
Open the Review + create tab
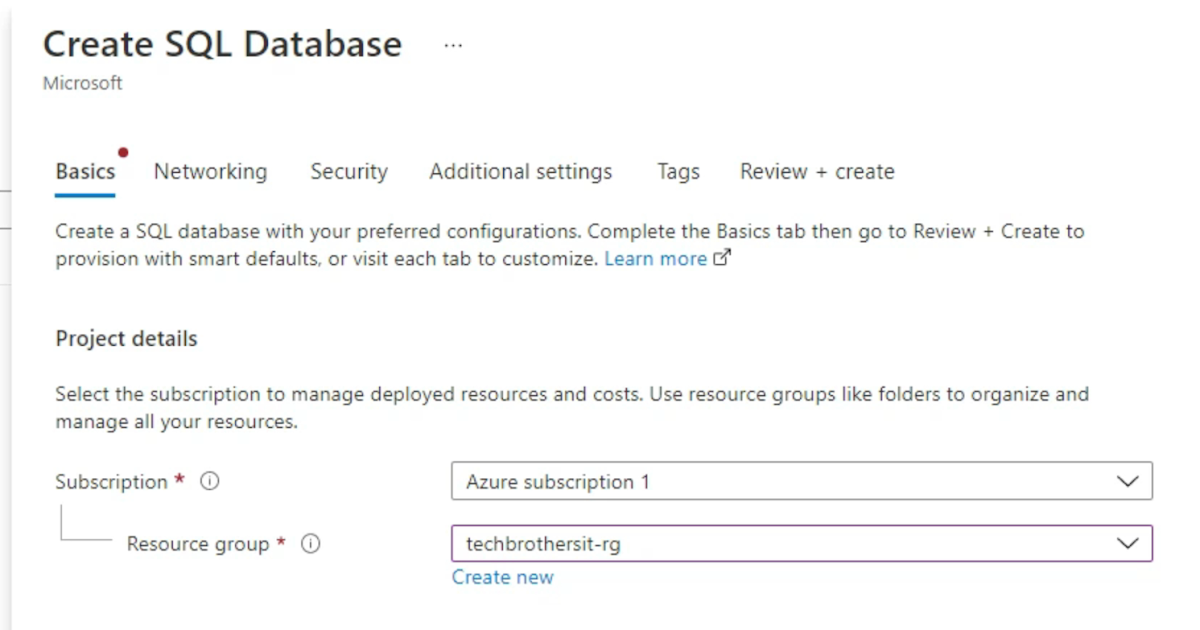816,171
